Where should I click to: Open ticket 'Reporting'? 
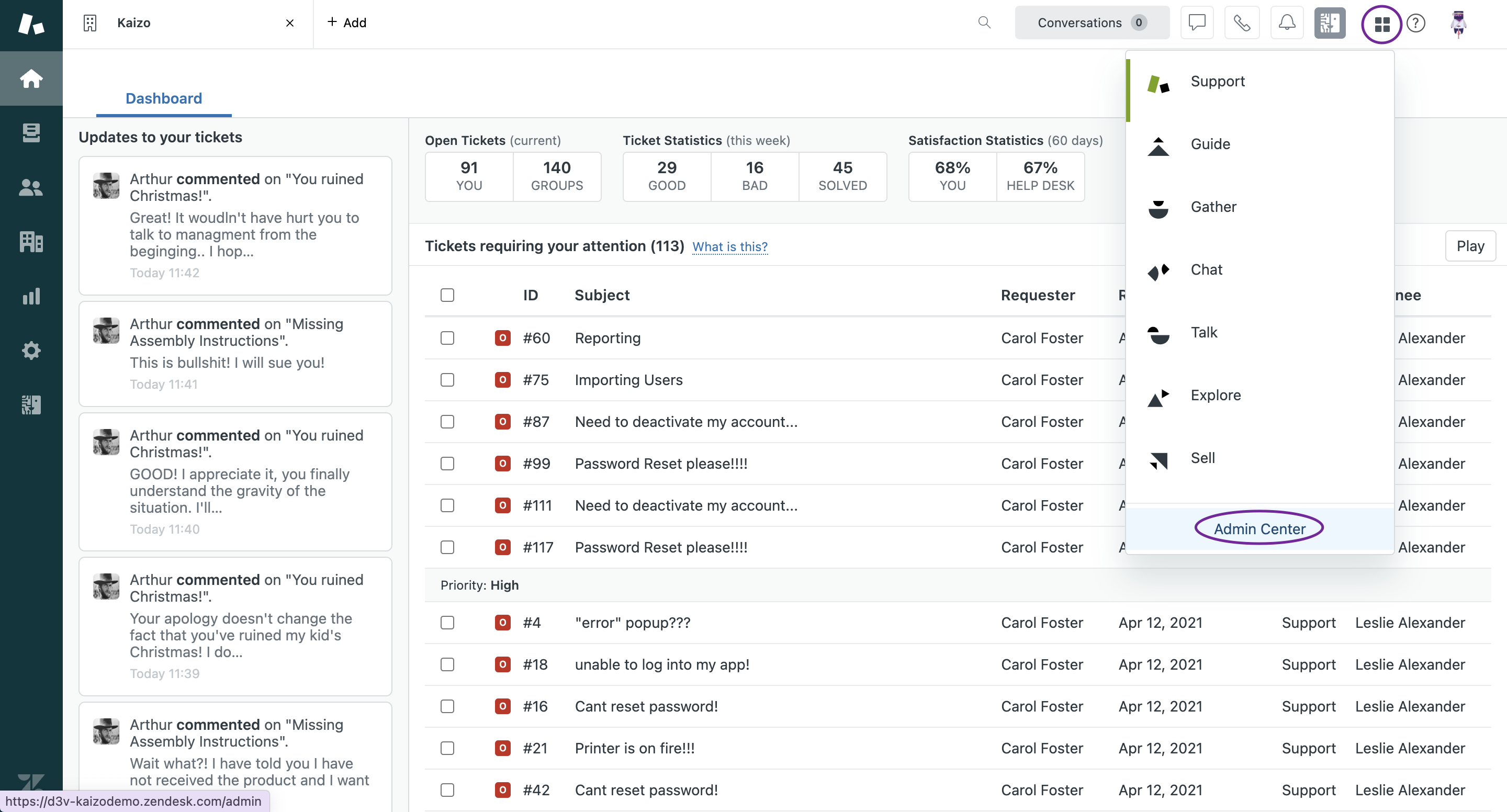(x=607, y=338)
